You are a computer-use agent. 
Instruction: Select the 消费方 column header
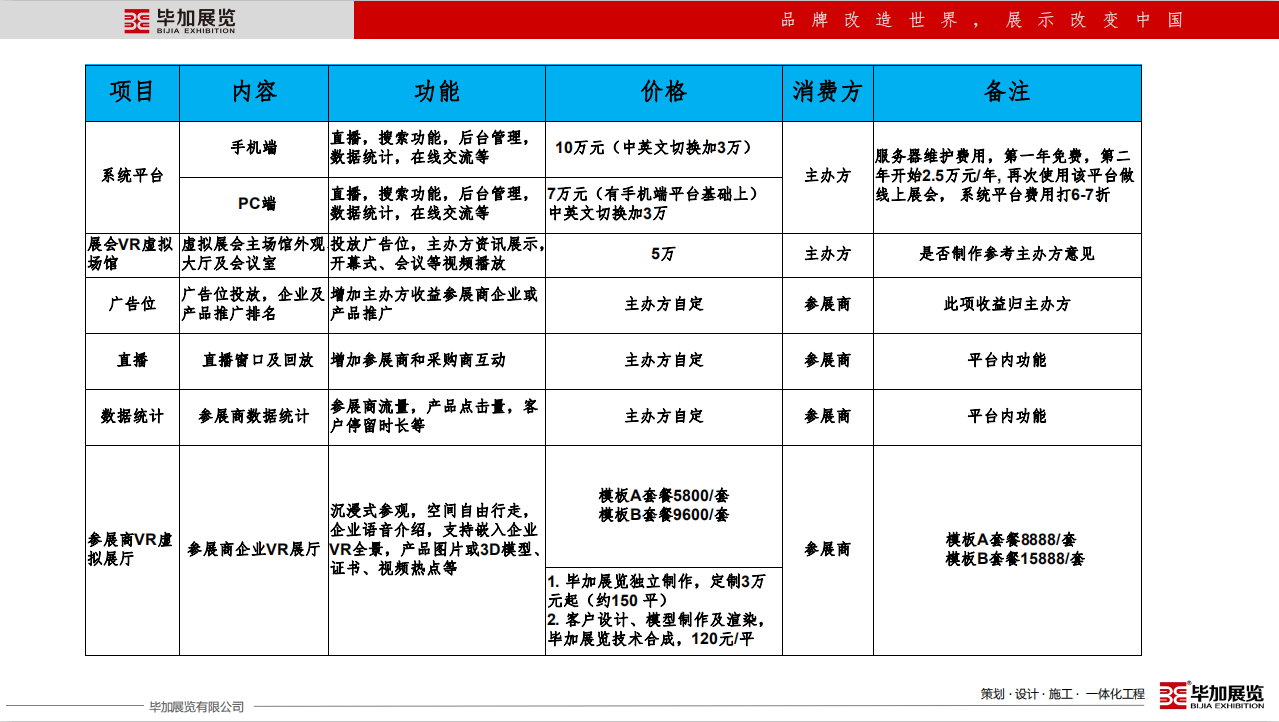pyautogui.click(x=827, y=92)
